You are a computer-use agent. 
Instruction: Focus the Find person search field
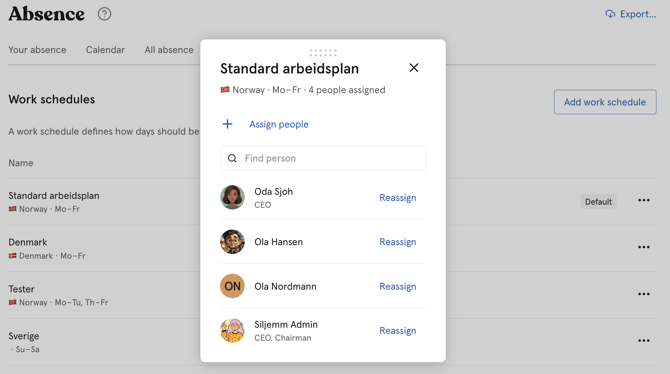coord(323,158)
